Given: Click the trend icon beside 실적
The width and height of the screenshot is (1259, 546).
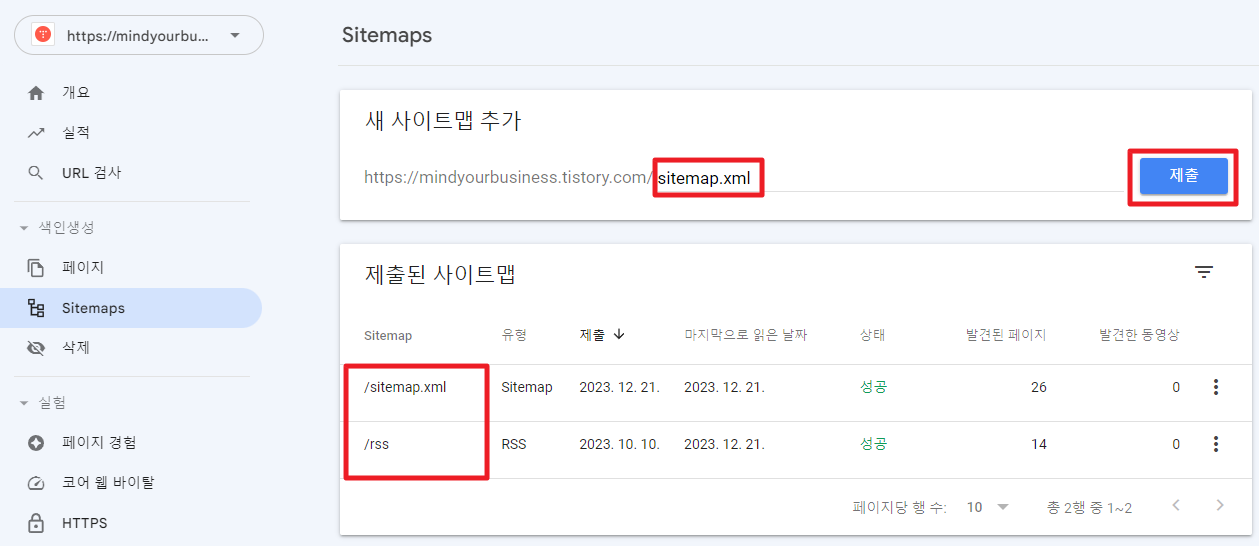Looking at the screenshot, I should click(36, 133).
